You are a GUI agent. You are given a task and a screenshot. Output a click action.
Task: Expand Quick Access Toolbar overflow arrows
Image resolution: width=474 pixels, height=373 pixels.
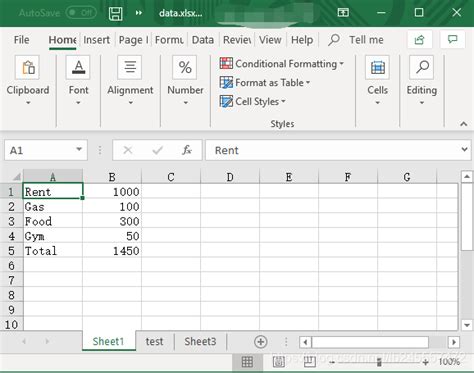pos(139,13)
